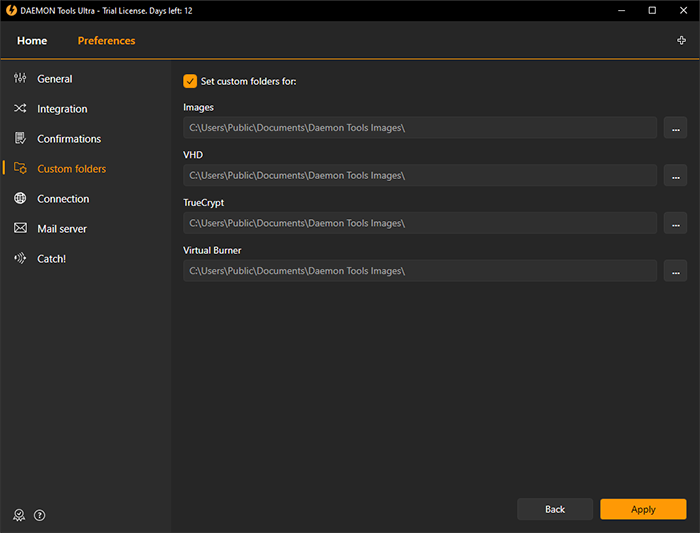Select the Custom folders section
The height and width of the screenshot is (533, 700).
(x=71, y=168)
